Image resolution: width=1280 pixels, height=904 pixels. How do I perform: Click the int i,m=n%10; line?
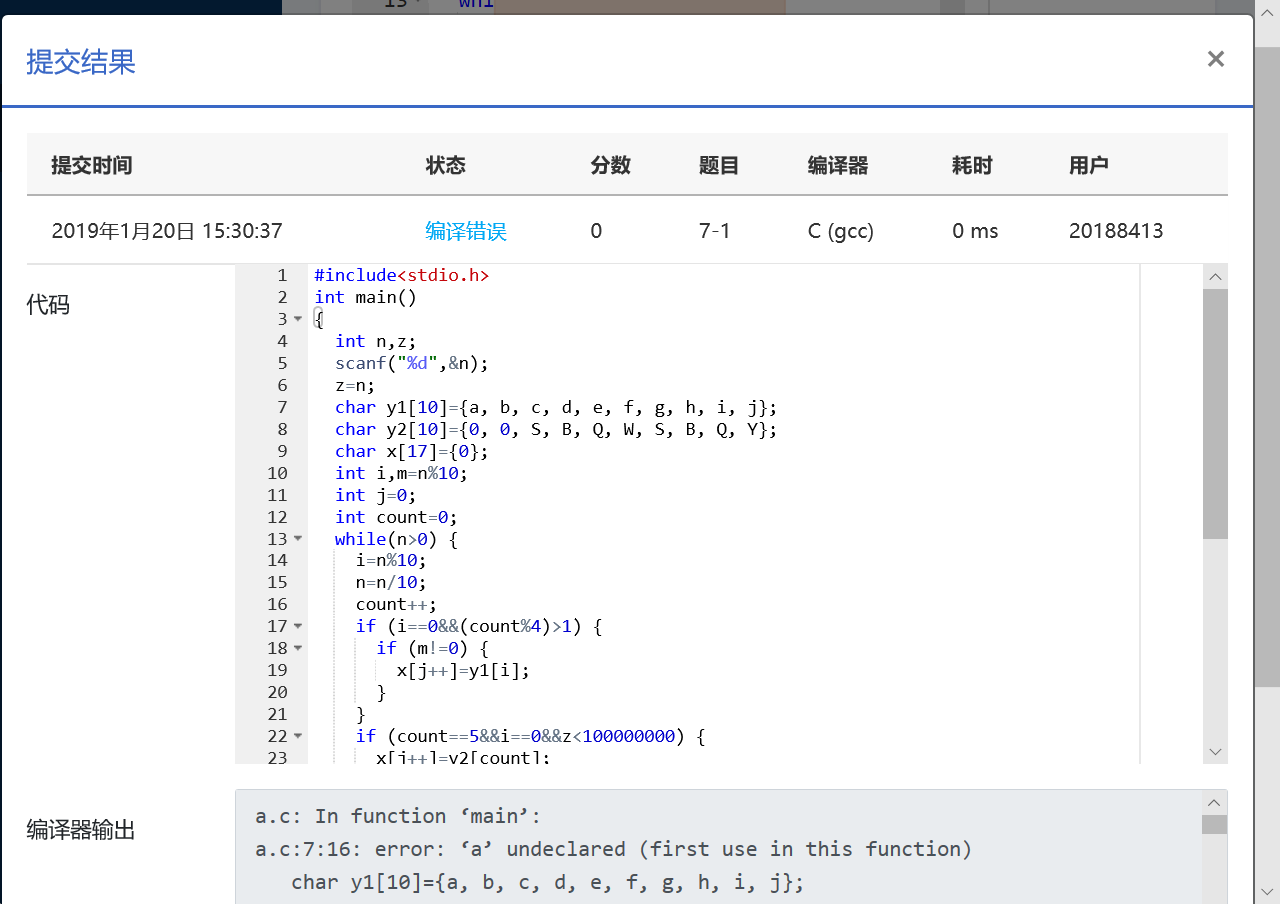(x=401, y=473)
